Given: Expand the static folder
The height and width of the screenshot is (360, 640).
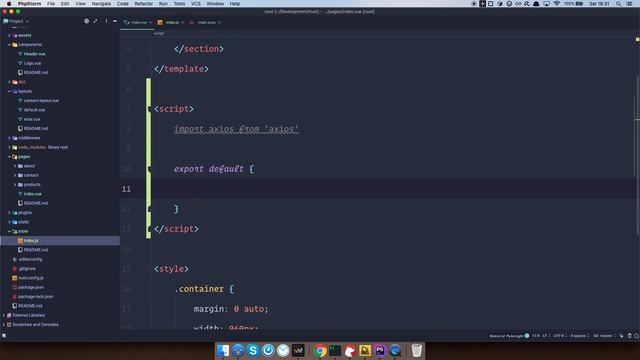Looking at the screenshot, I should point(9,222).
